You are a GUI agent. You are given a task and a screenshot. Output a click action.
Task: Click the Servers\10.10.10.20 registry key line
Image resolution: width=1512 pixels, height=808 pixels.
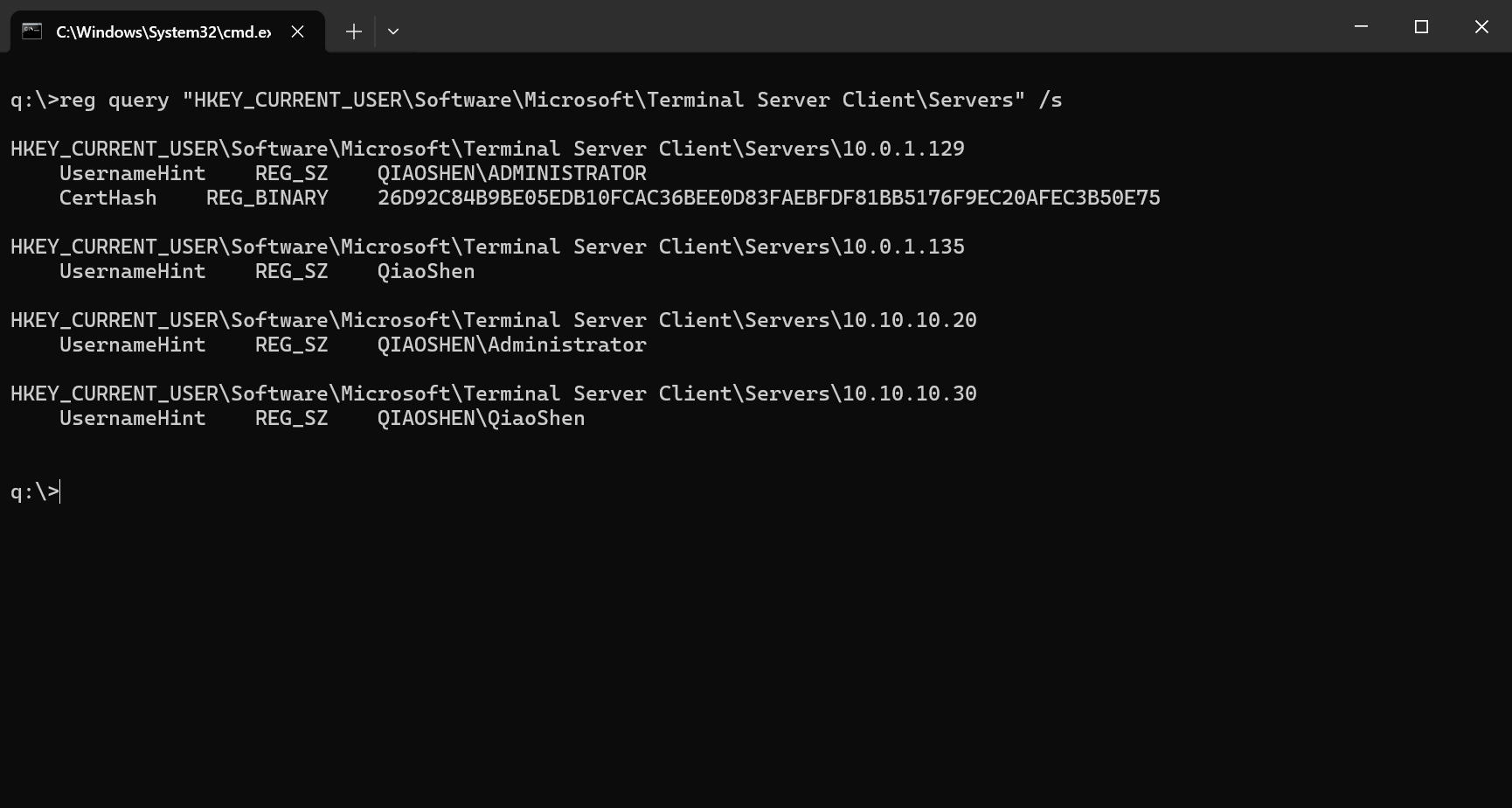click(x=493, y=320)
